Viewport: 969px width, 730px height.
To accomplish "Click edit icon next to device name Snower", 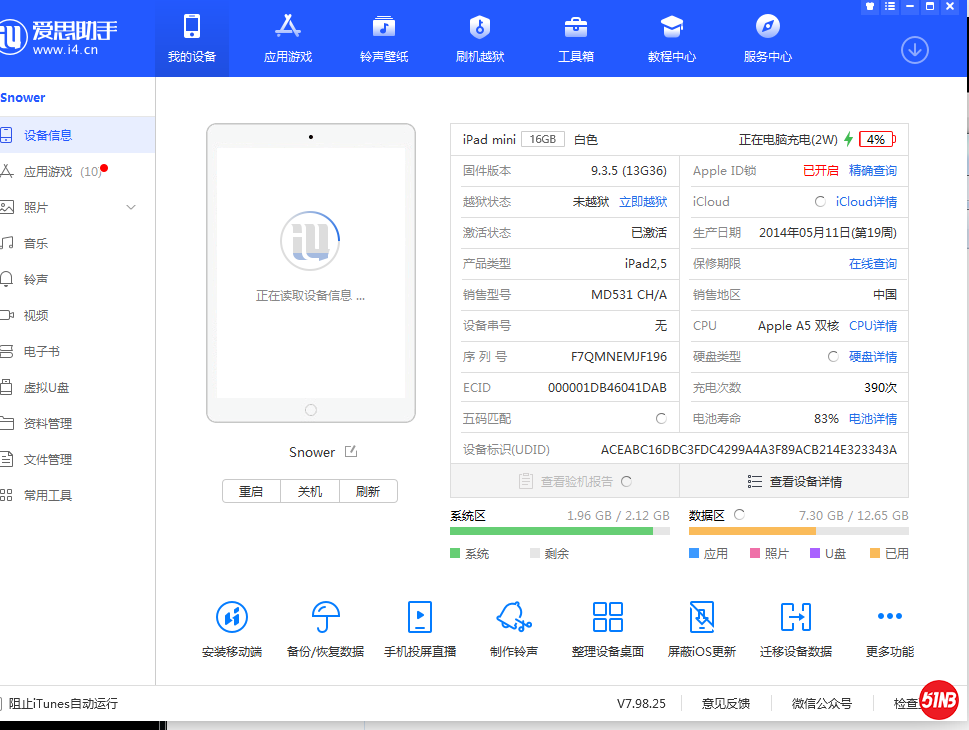I will (351, 452).
